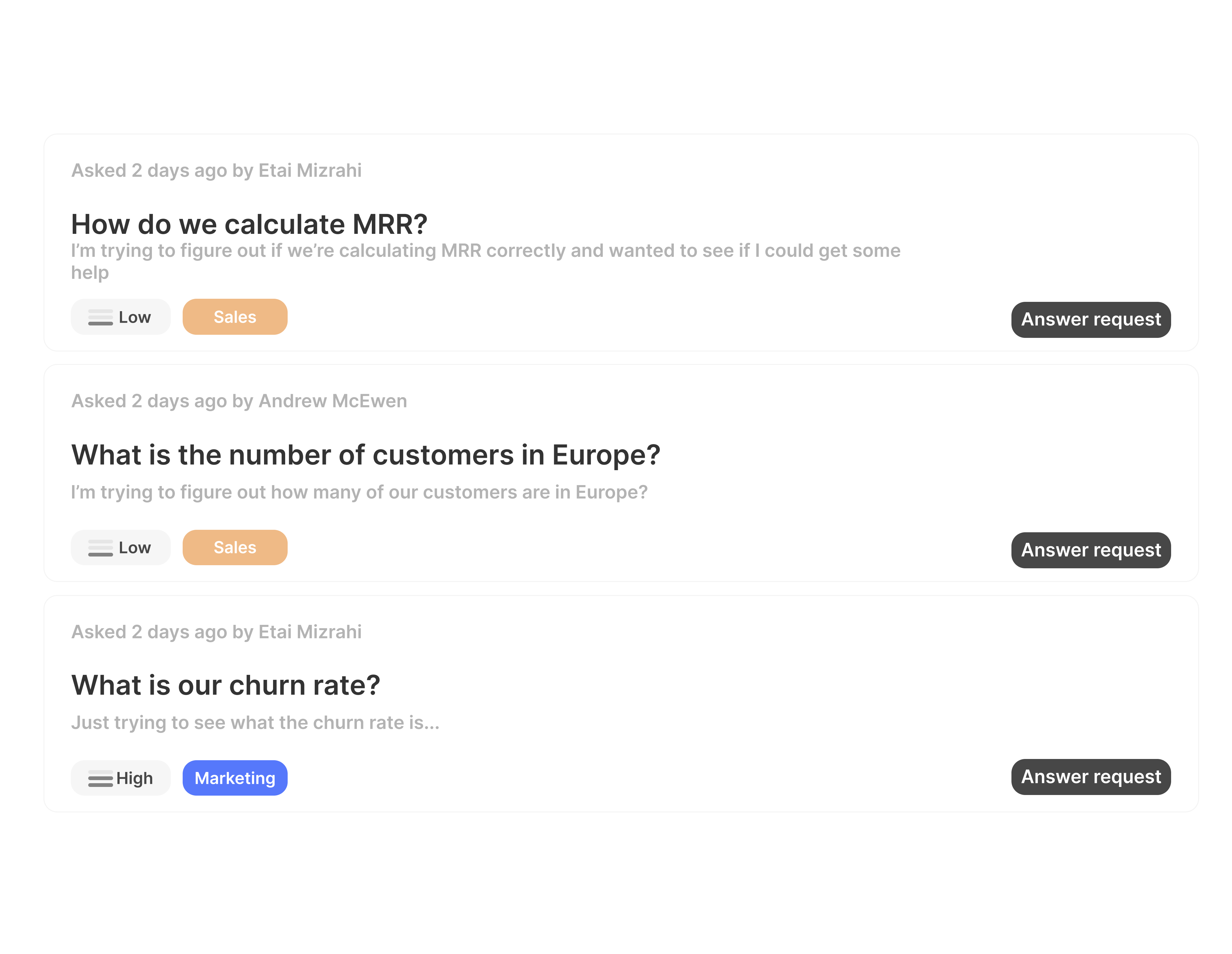Viewport: 1232px width, 954px height.
Task: Click the Sales tag on the MRR question
Action: (x=235, y=317)
